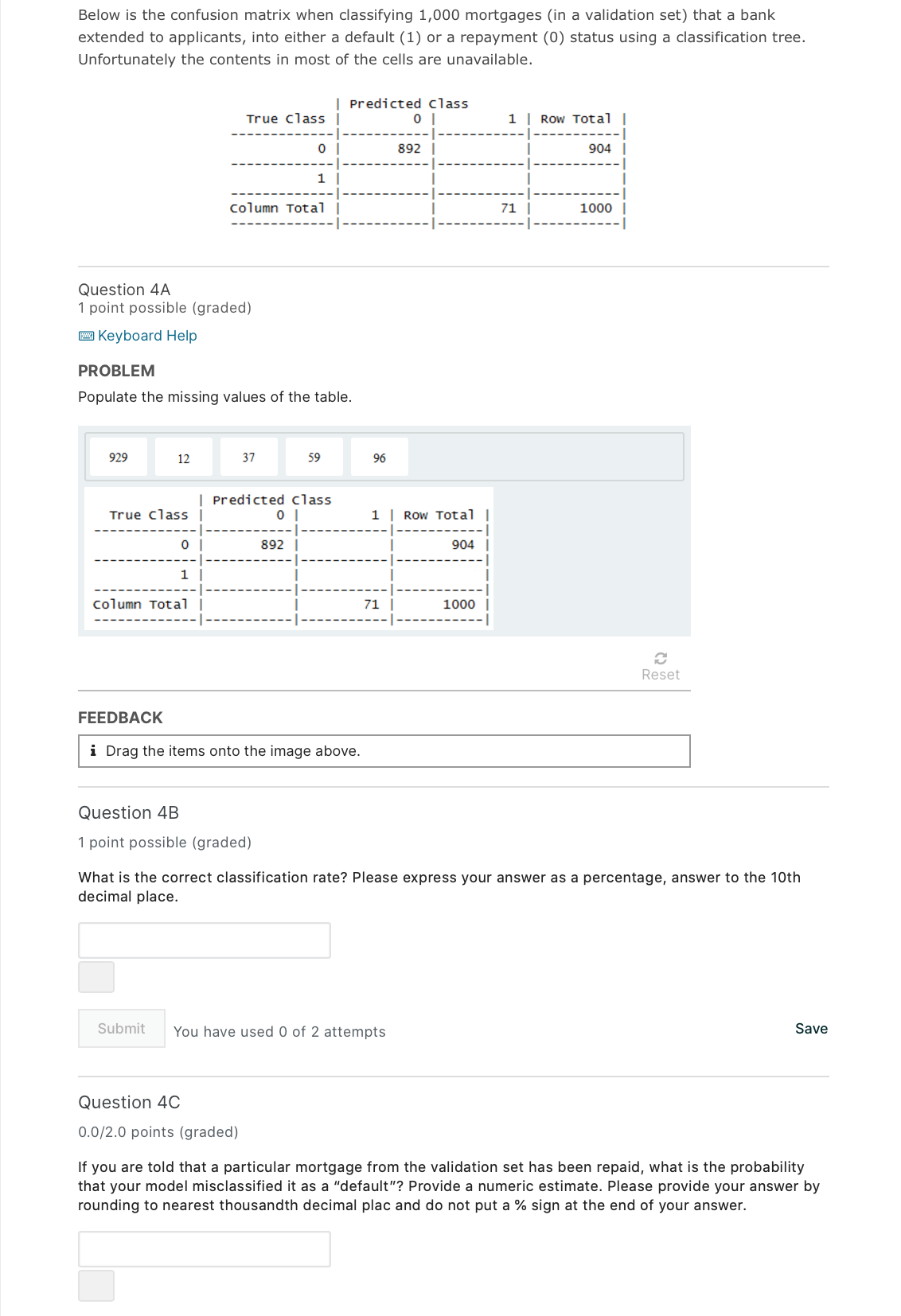Click the Question 4C answer input field
Image resolution: width=901 pixels, height=1316 pixels.
point(204,1248)
